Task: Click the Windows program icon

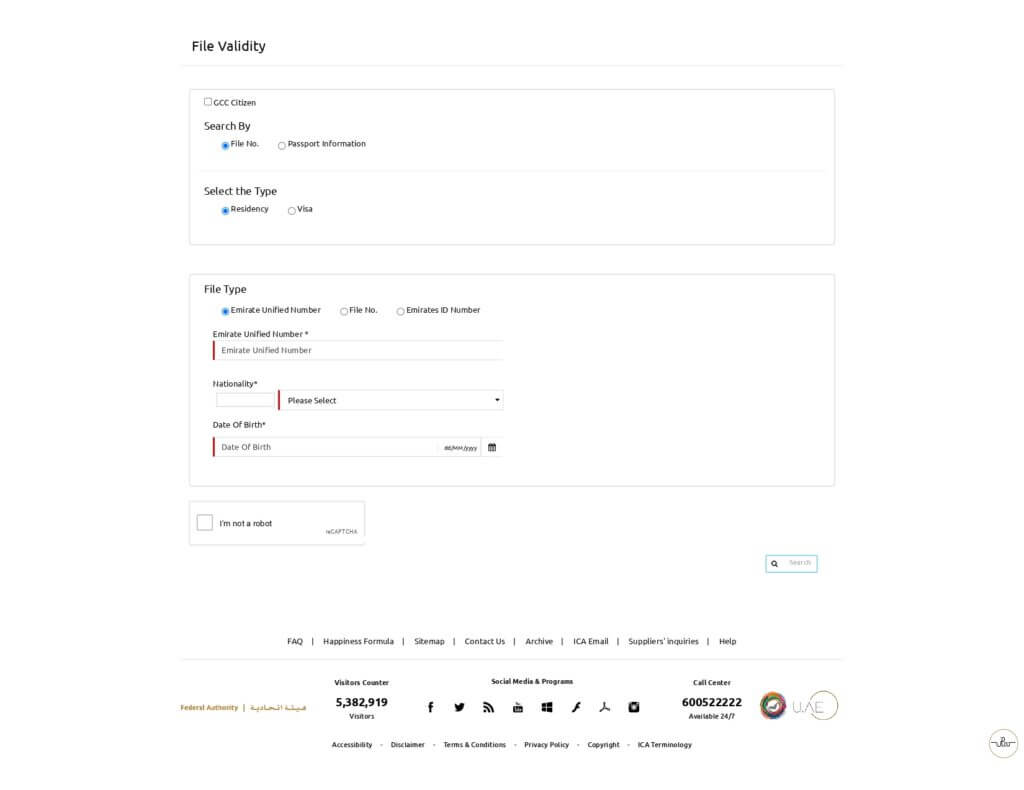Action: click(547, 707)
